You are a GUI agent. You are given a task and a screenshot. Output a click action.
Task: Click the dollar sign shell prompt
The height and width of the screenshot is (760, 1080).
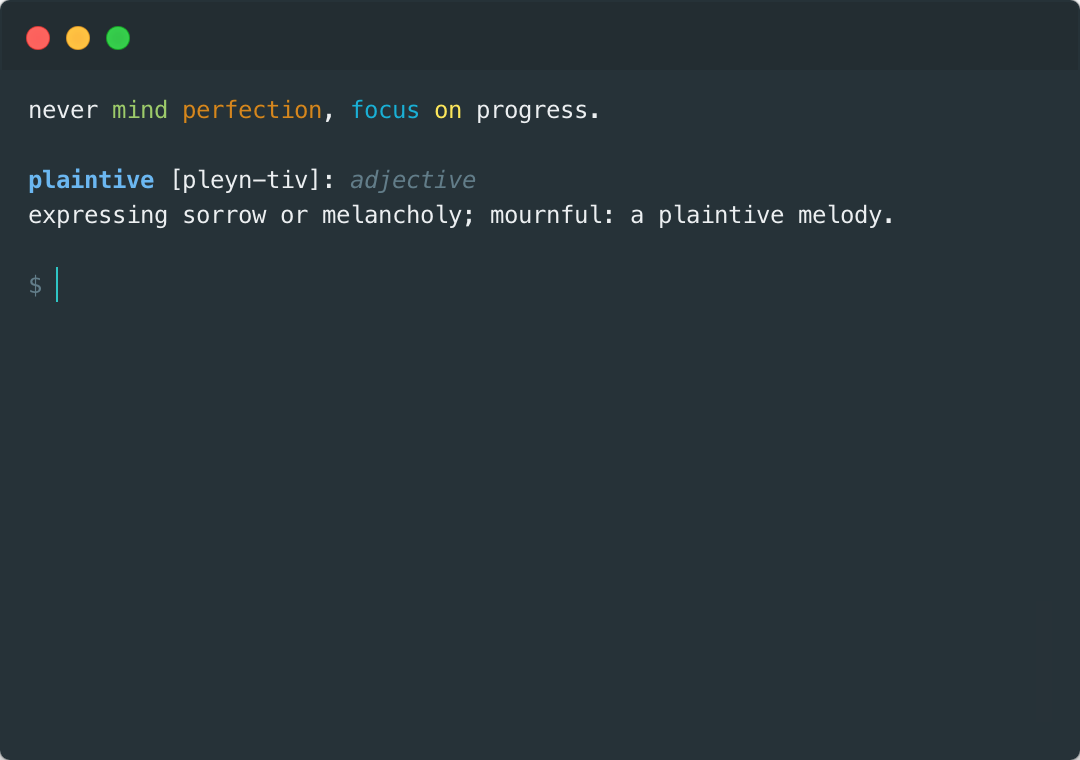[36, 285]
